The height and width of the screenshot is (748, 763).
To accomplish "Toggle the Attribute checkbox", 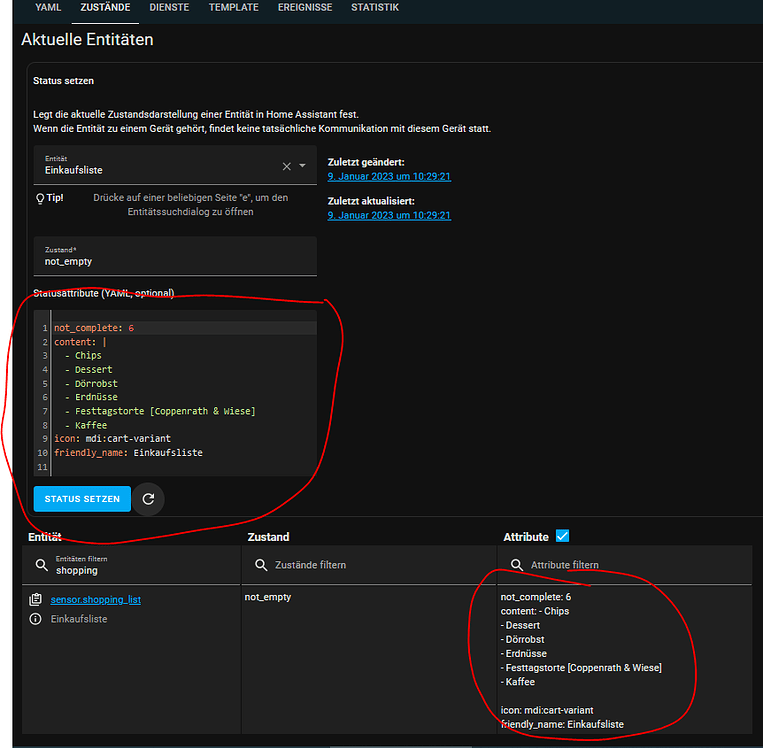I will [x=563, y=536].
